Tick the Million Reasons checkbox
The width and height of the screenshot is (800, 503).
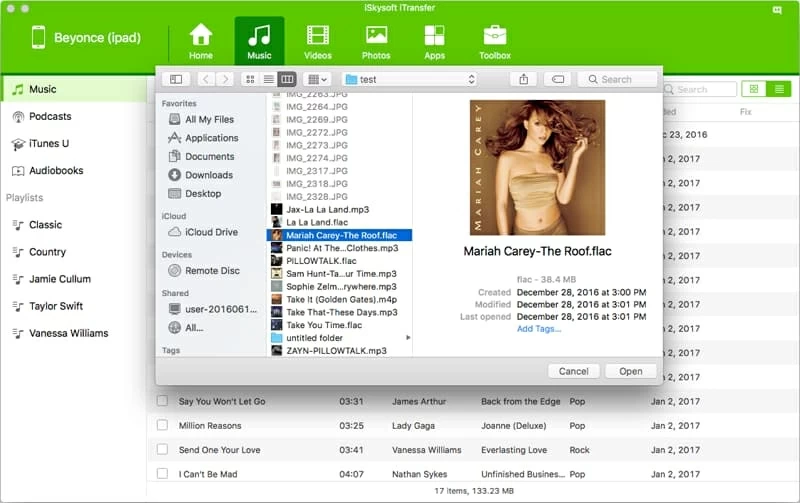pos(161,425)
